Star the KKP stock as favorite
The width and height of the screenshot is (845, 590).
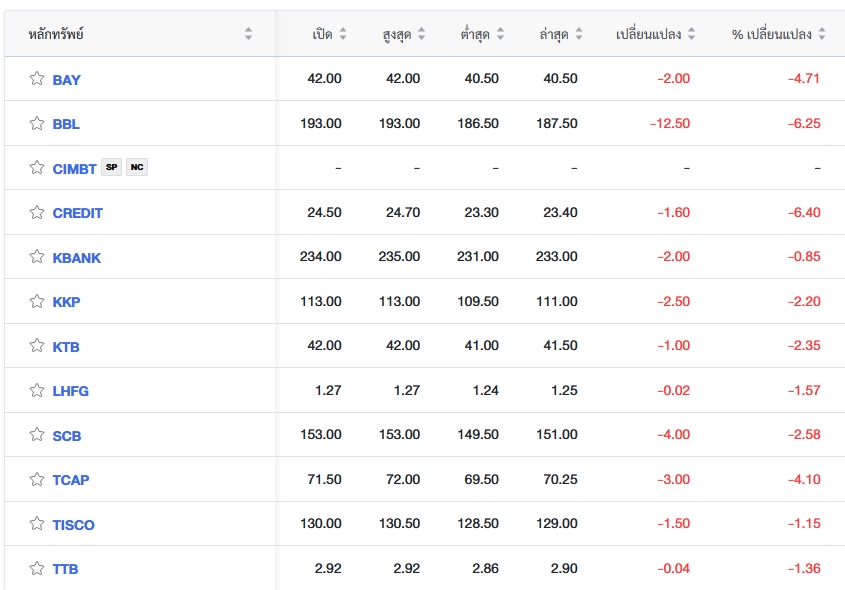37,301
